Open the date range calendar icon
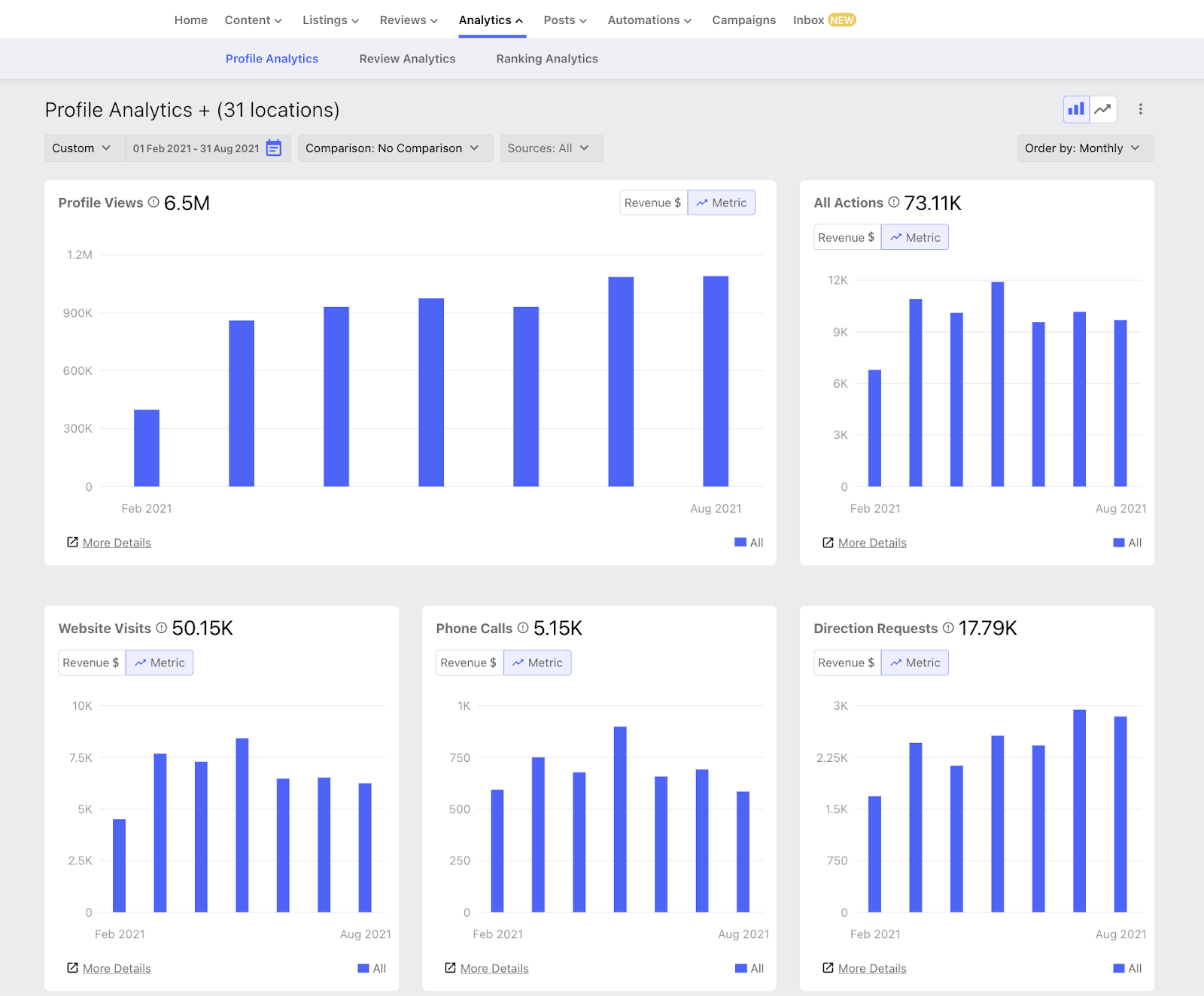Image resolution: width=1204 pixels, height=996 pixels. 274,148
